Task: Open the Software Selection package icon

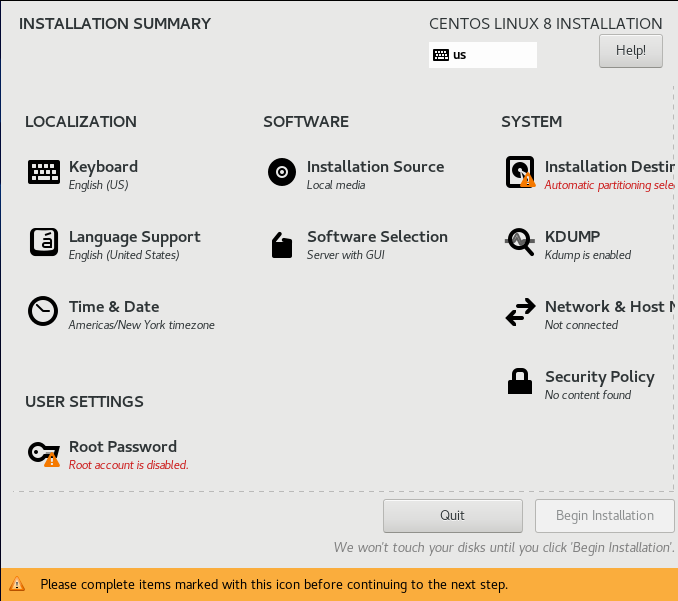Action: tap(282, 245)
